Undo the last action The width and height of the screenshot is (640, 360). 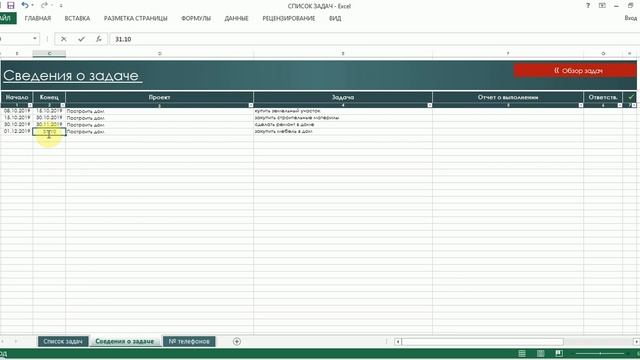[x=24, y=5]
